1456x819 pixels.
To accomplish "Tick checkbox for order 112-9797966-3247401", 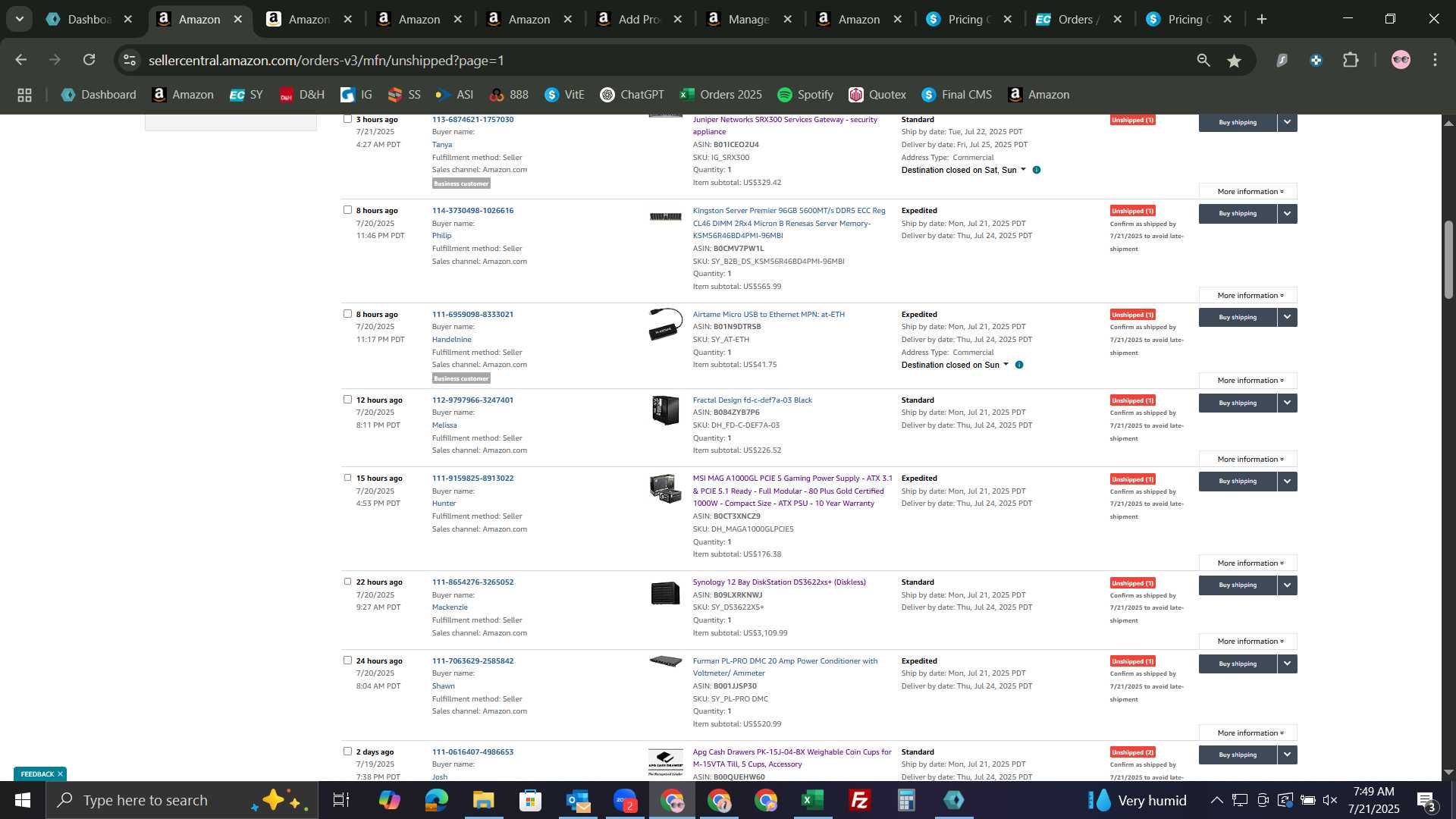I will tap(347, 400).
